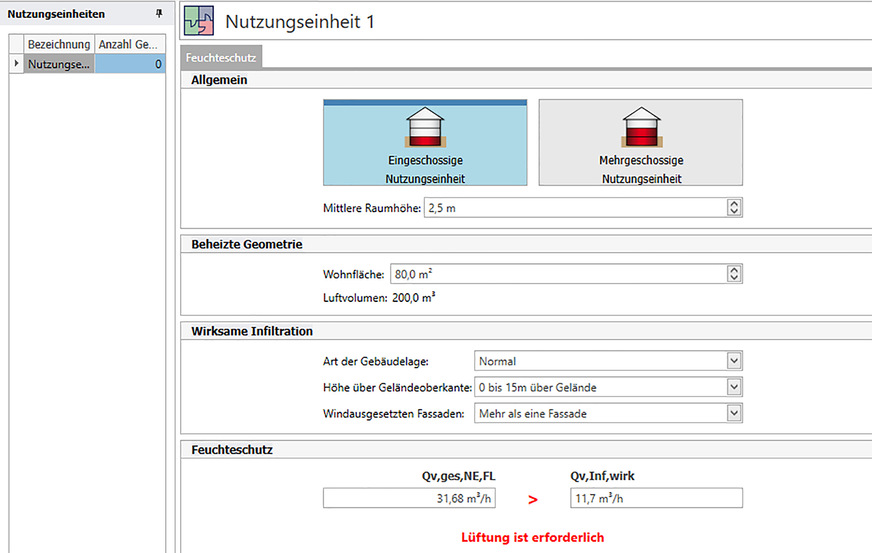
Task: Click the Nutzungseinheit puzzle icon in header
Action: 199,21
